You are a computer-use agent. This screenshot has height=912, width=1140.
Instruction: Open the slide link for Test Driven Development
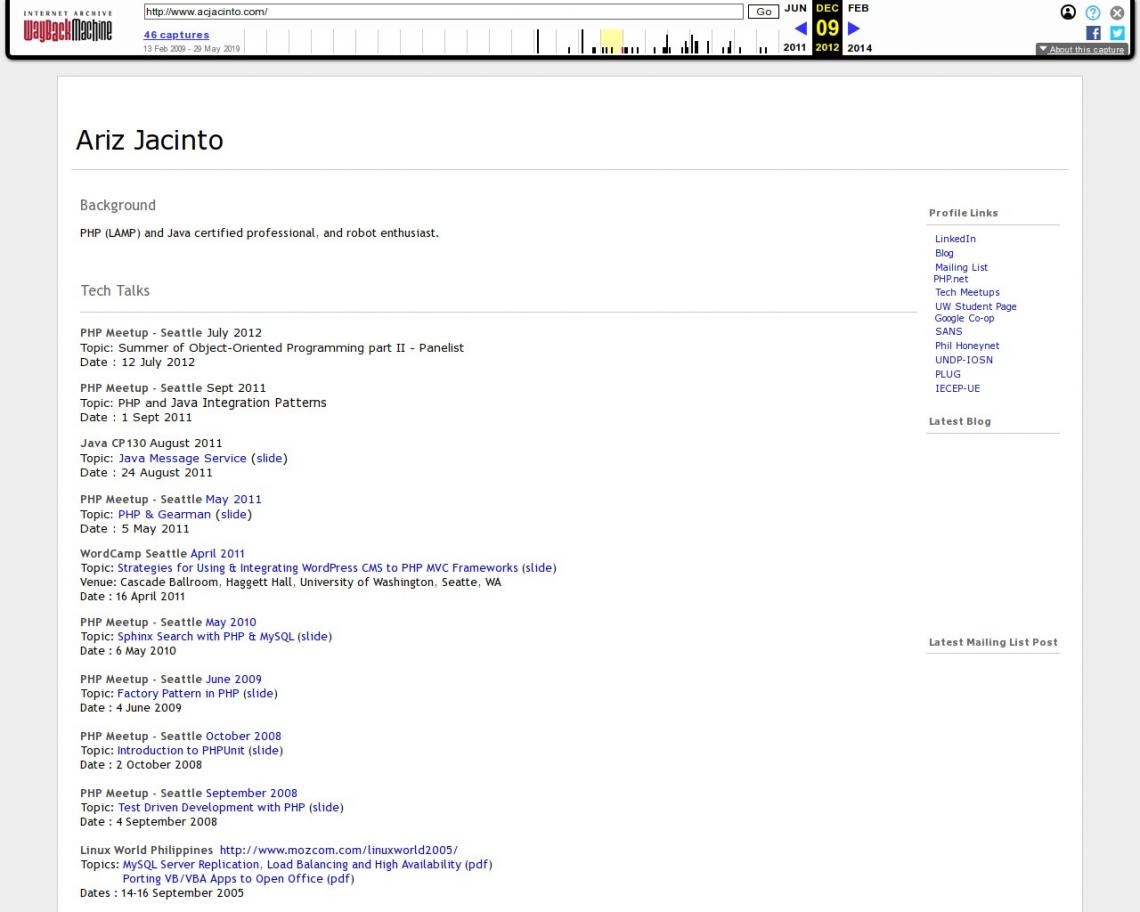tap(326, 807)
